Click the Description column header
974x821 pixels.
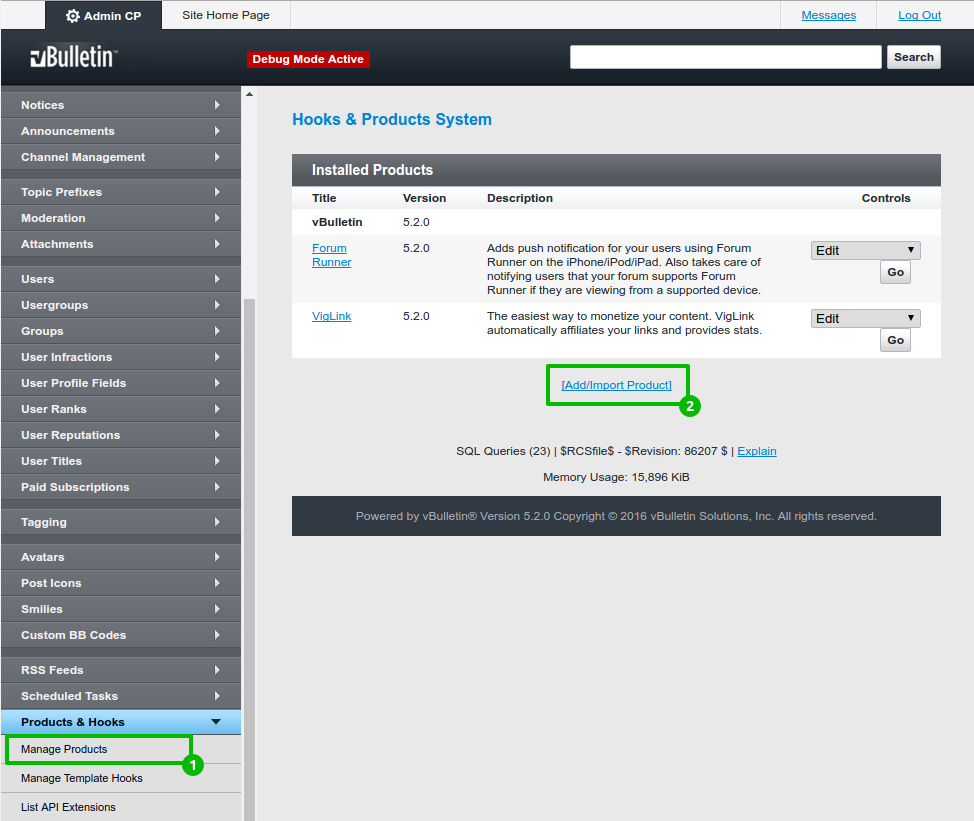[x=520, y=198]
